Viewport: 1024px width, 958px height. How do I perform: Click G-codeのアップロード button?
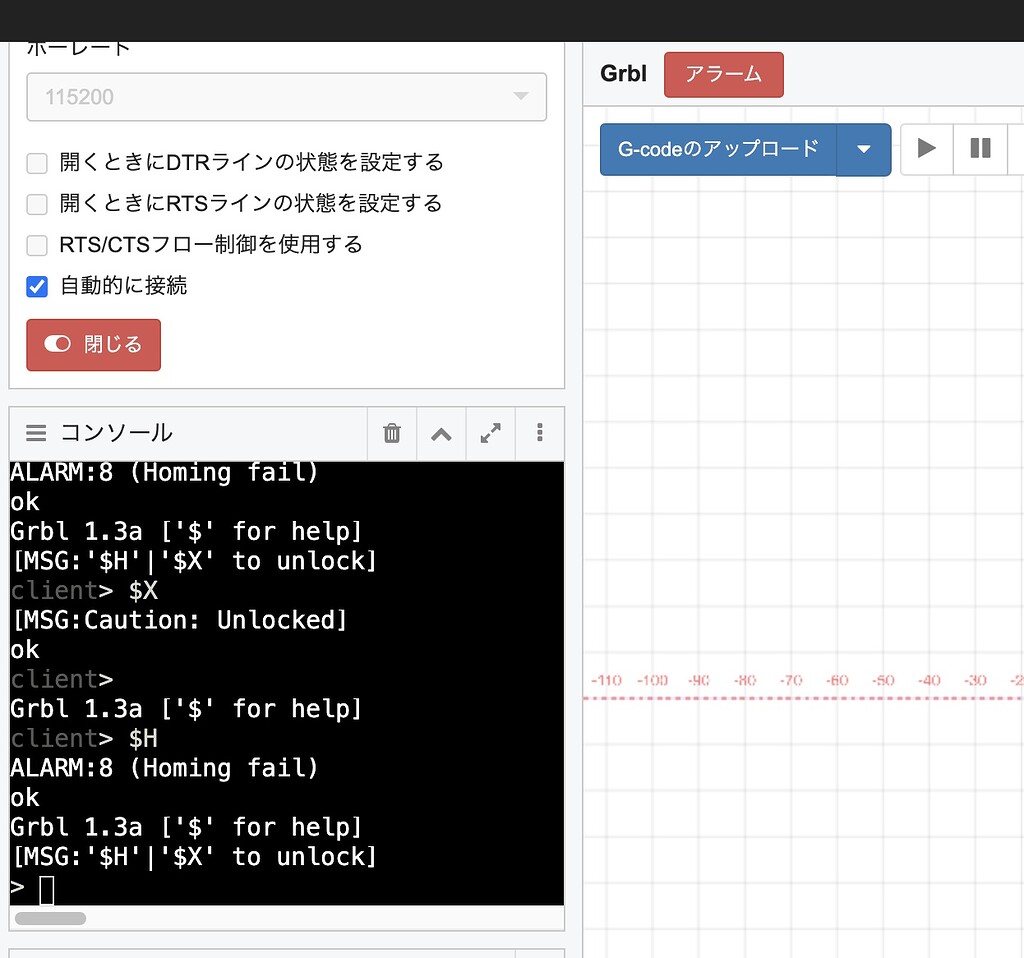pos(718,149)
